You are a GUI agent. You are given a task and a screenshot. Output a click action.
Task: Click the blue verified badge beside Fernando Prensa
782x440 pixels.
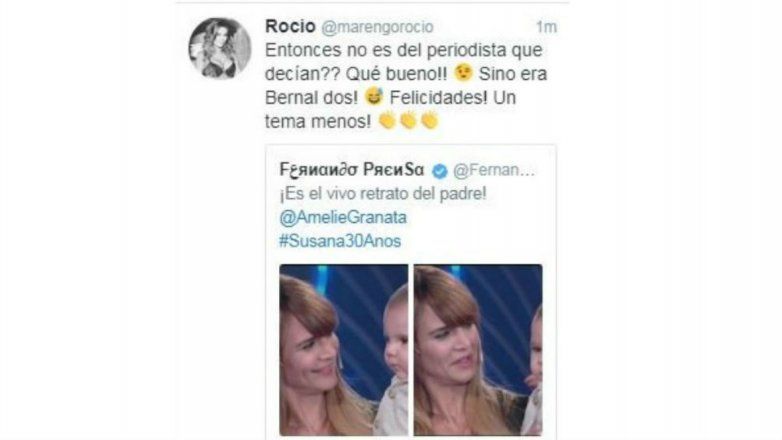(439, 171)
